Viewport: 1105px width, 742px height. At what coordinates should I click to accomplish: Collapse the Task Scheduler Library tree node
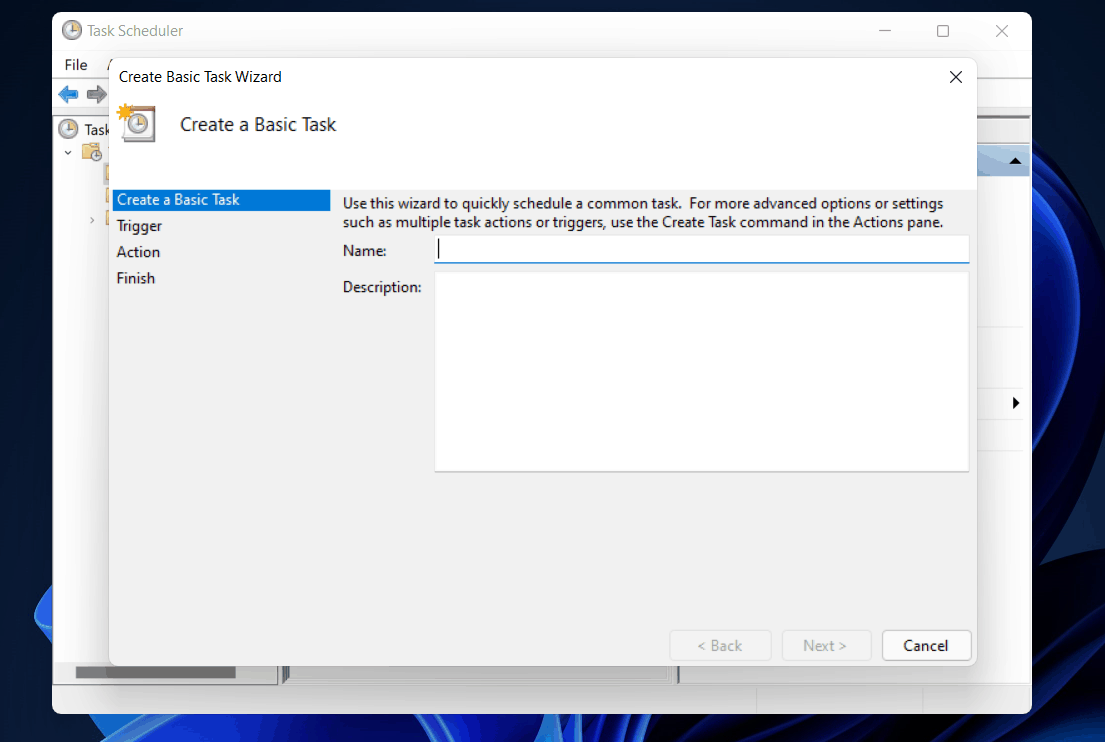67,151
